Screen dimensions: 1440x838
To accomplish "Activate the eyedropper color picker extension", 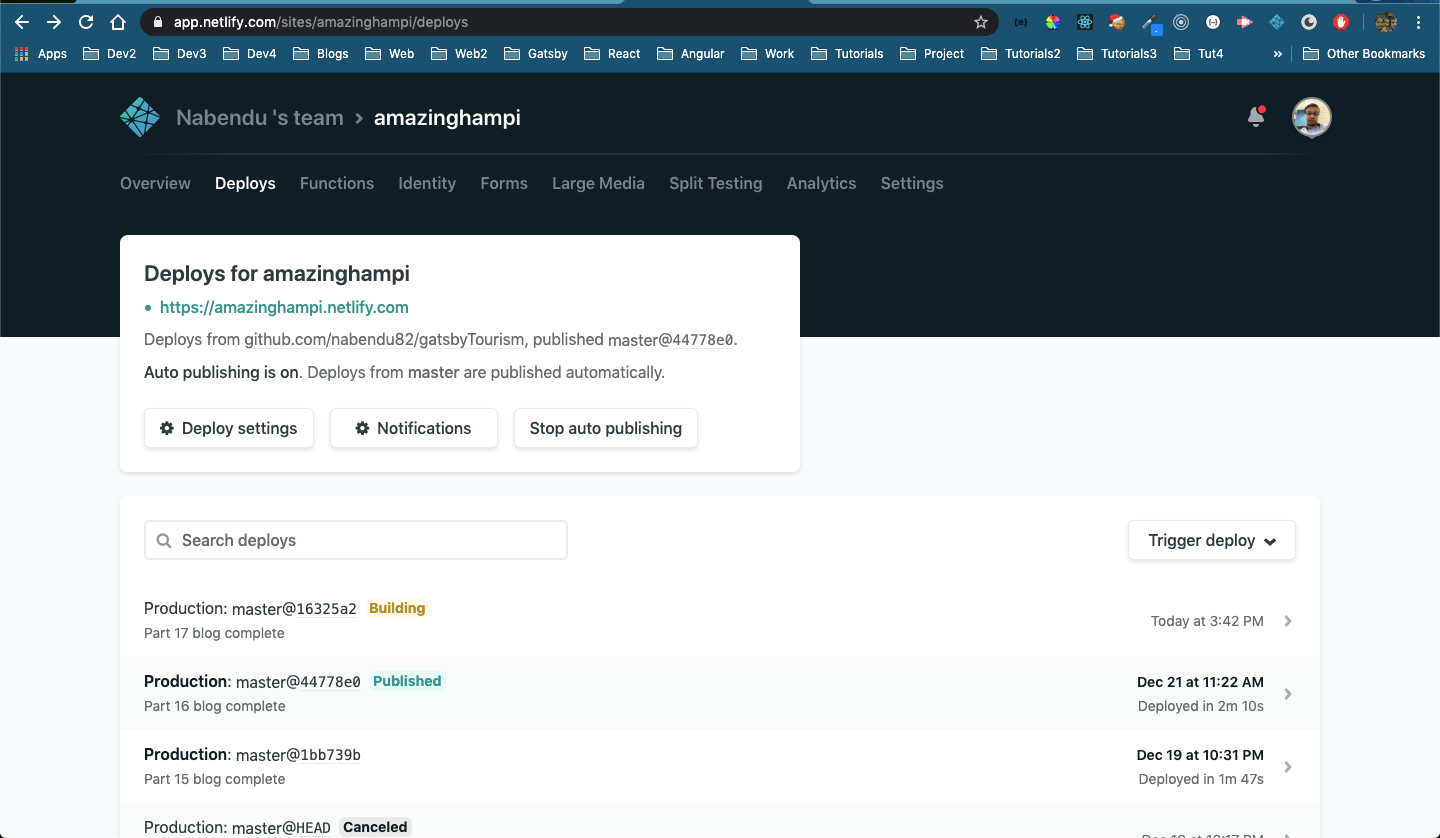I will (x=1151, y=22).
